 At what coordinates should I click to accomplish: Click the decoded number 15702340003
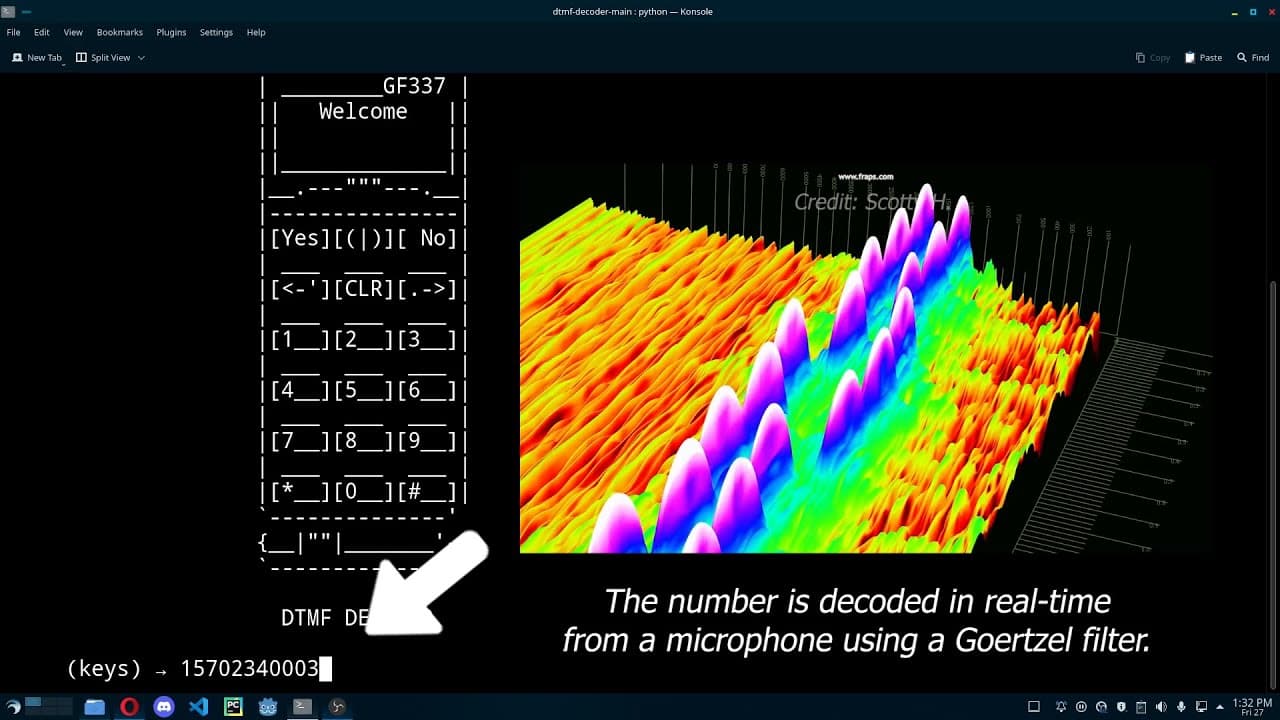249,669
